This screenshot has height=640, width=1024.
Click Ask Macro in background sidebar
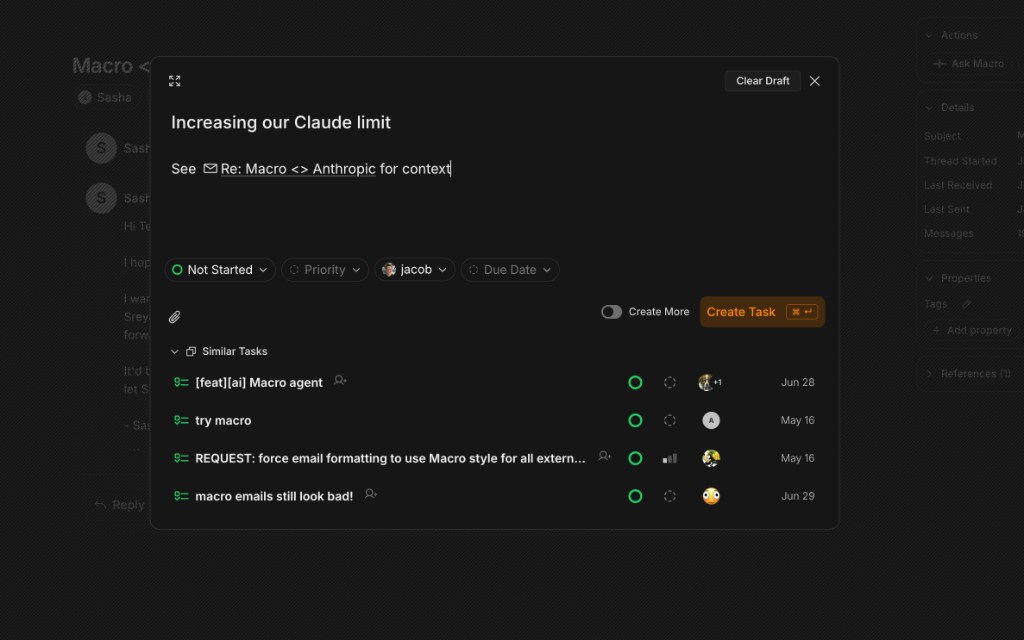click(x=969, y=63)
